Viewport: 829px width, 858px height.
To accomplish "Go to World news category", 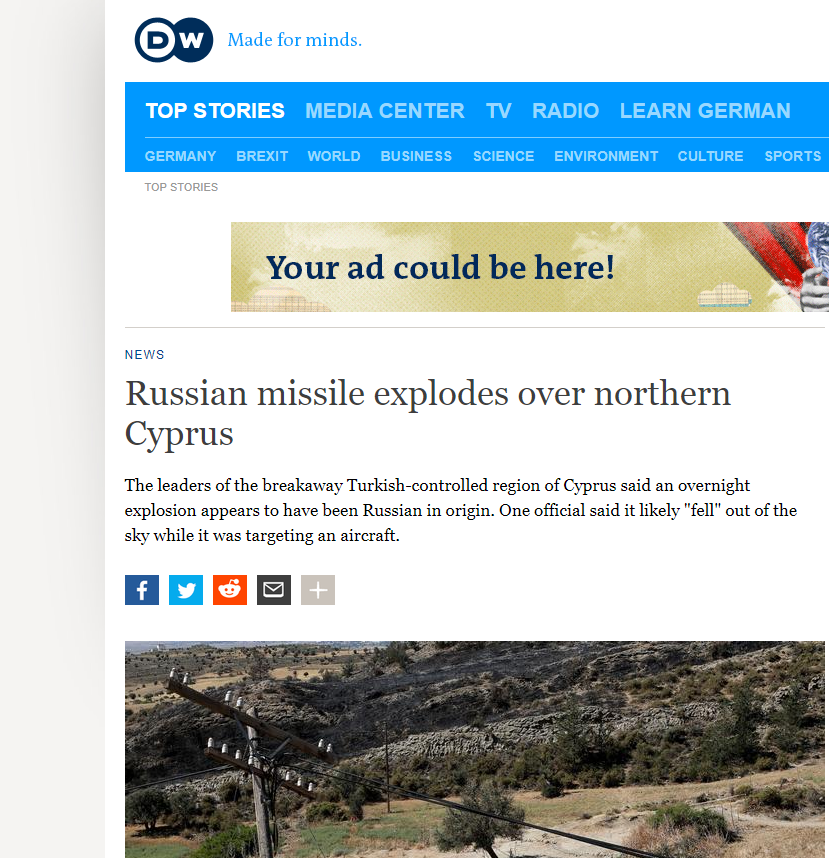I will 334,156.
